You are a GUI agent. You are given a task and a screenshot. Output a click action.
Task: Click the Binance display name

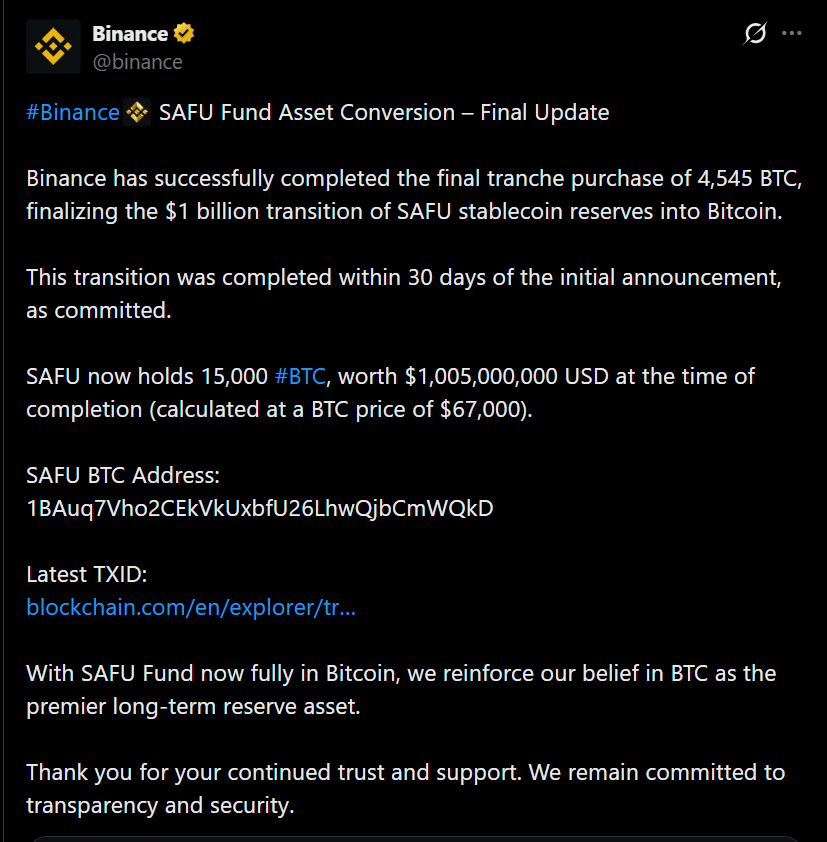[x=130, y=34]
